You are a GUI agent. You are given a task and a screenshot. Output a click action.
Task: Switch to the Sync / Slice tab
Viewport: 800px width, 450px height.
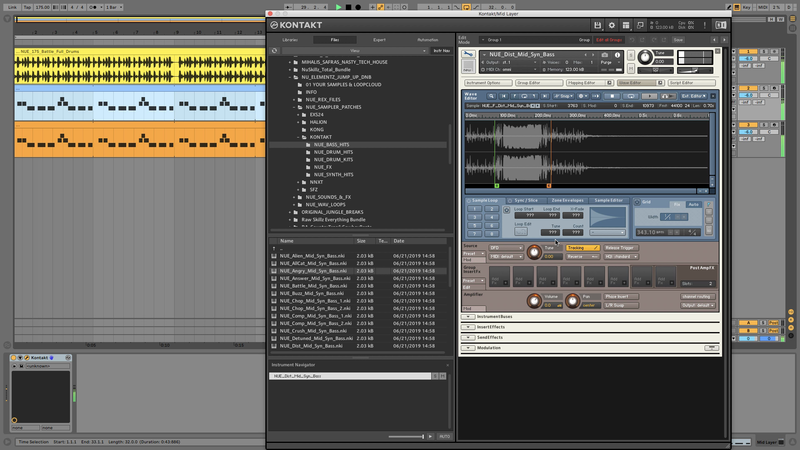click(526, 201)
